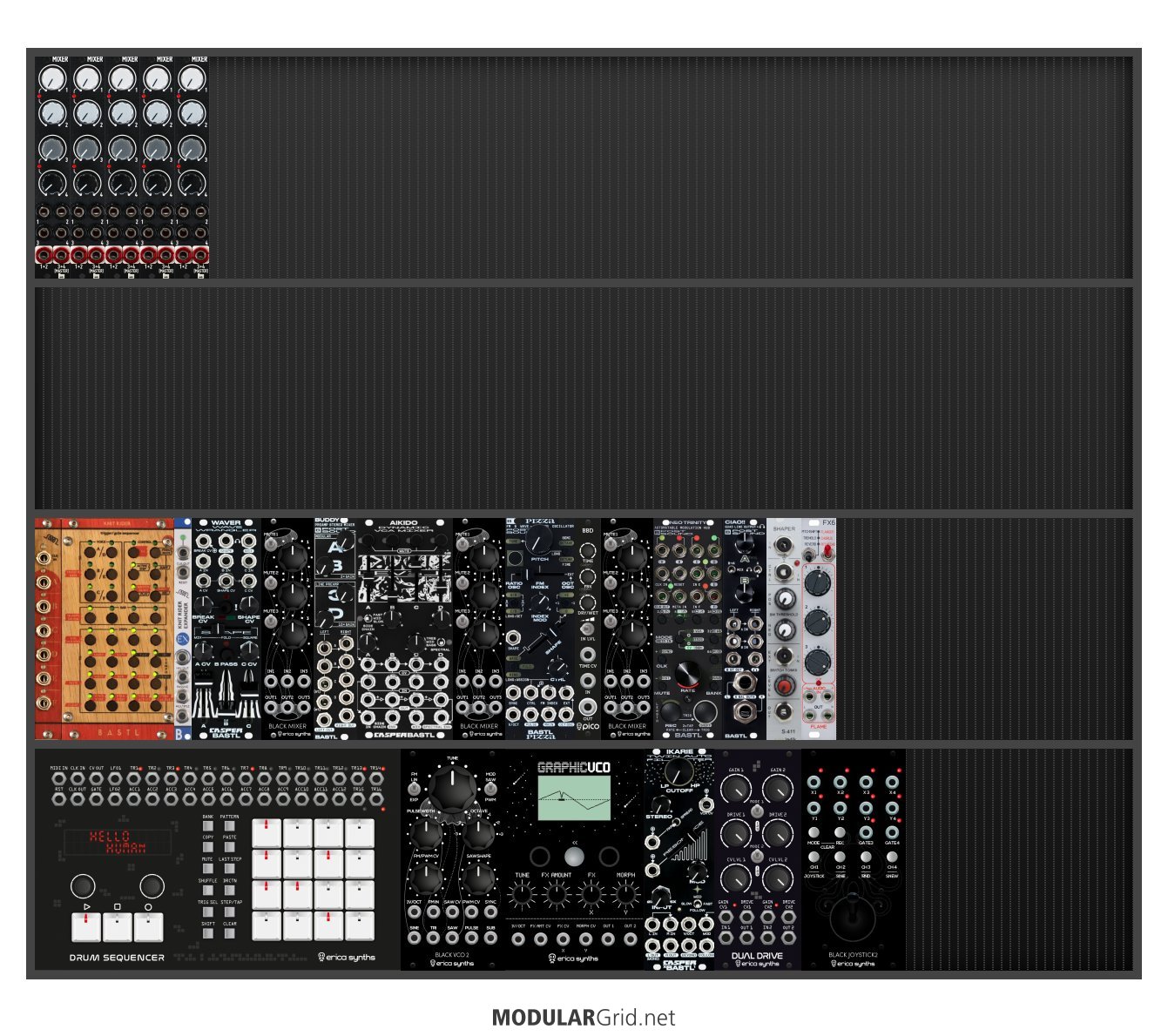Select the SYNC jack on Black VCO 2
Viewport: 1168px width, 1036px height.
490,912
